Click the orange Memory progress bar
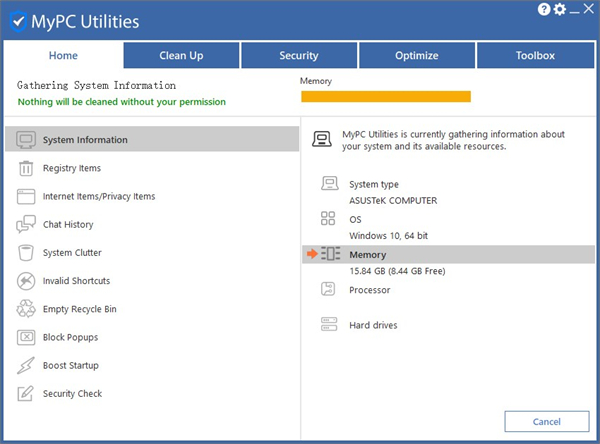 pyautogui.click(x=386, y=97)
